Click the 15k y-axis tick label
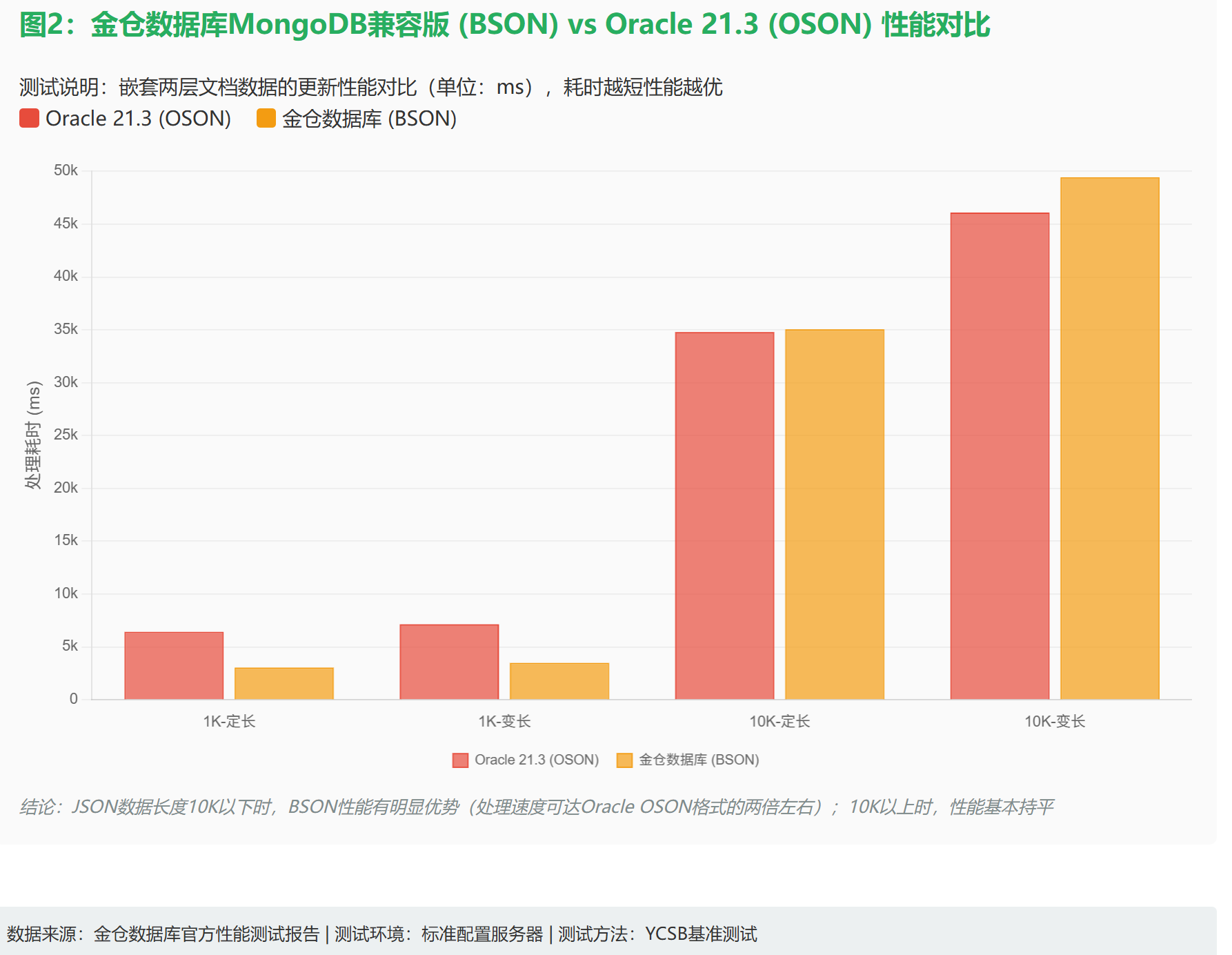1232x955 pixels. 66,540
